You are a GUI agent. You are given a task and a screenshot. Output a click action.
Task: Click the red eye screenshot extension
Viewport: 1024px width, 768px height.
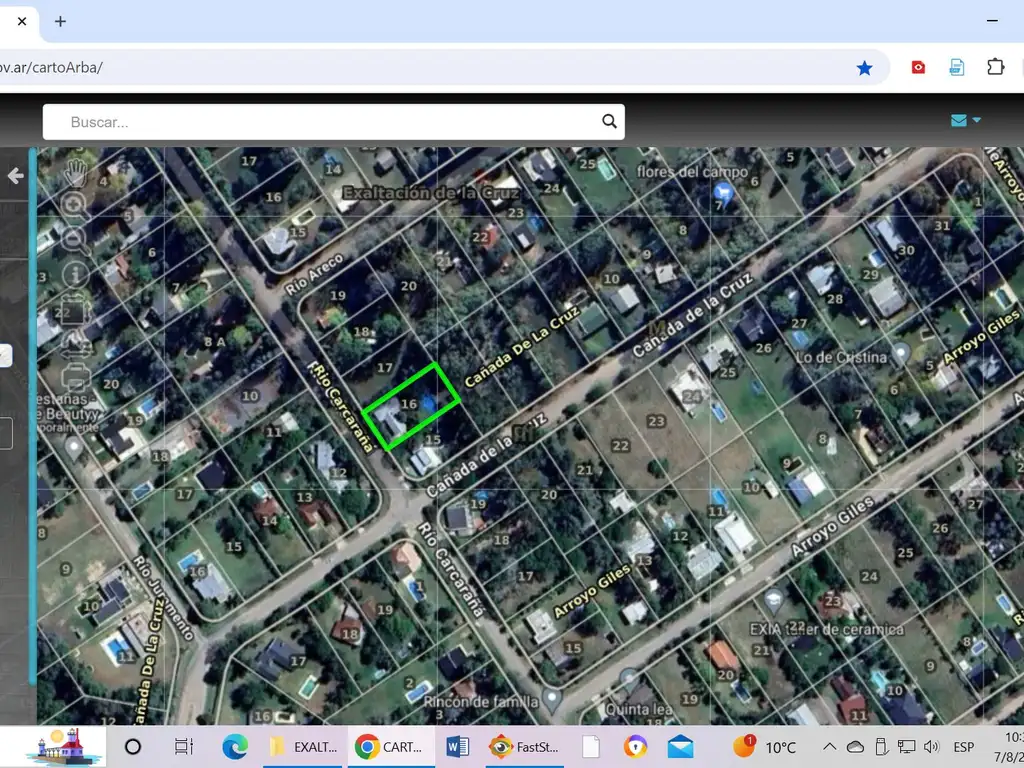(x=918, y=68)
